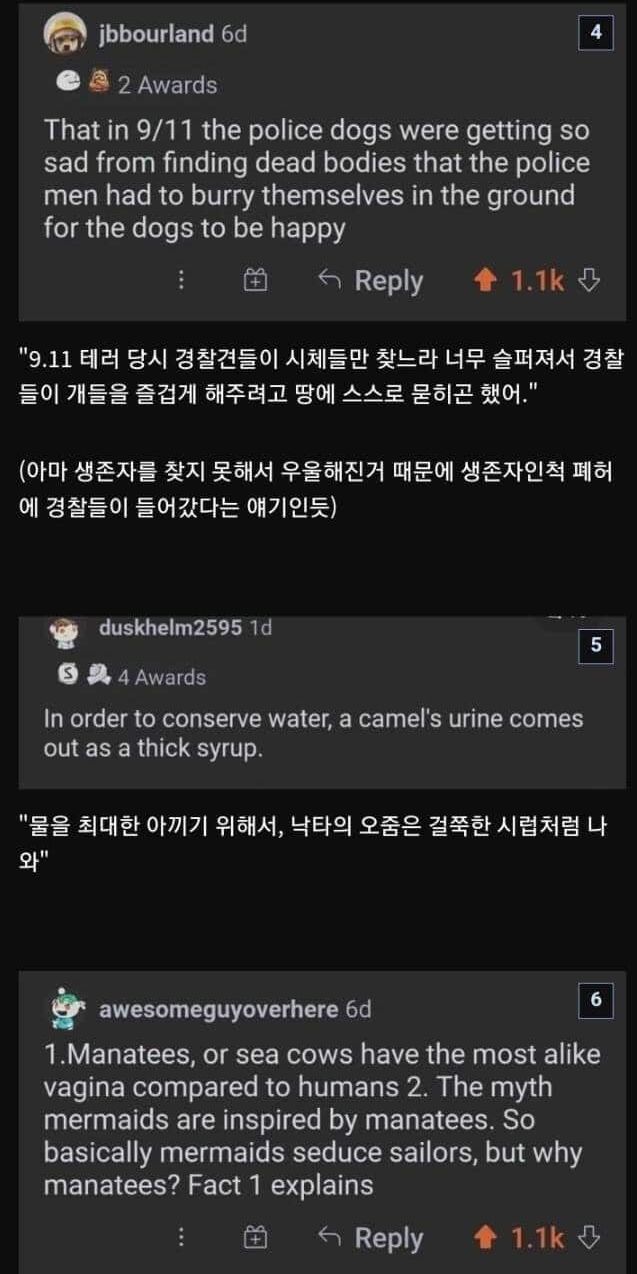The width and height of the screenshot is (637, 1274).
Task: Click awesomeguyoverhere's avatar icon
Action: pyautogui.click(x=67, y=1010)
